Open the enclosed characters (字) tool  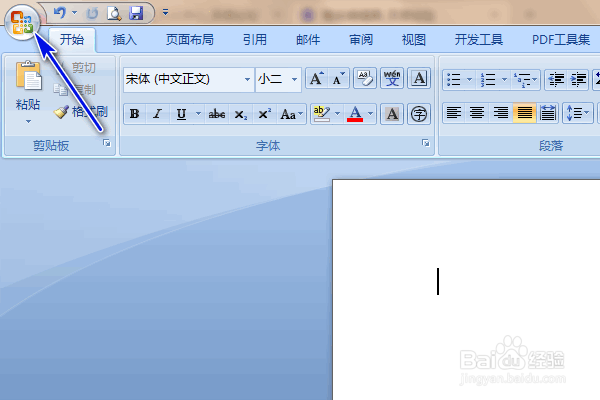click(419, 114)
